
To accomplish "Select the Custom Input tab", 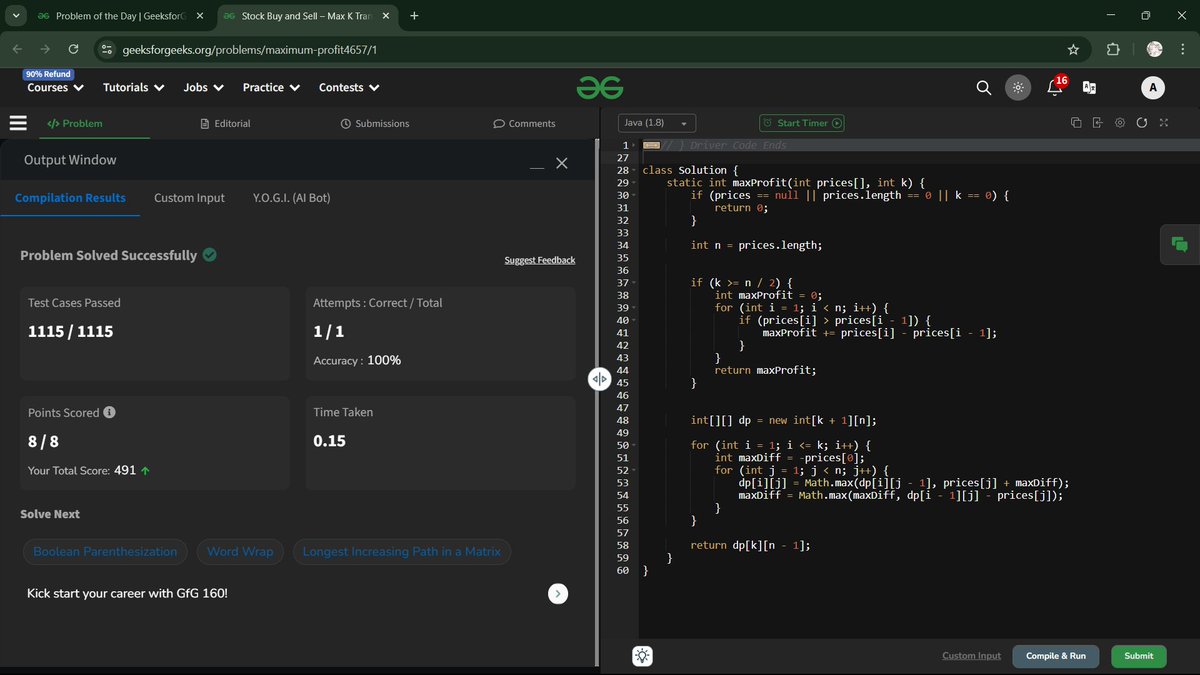I will (189, 198).
